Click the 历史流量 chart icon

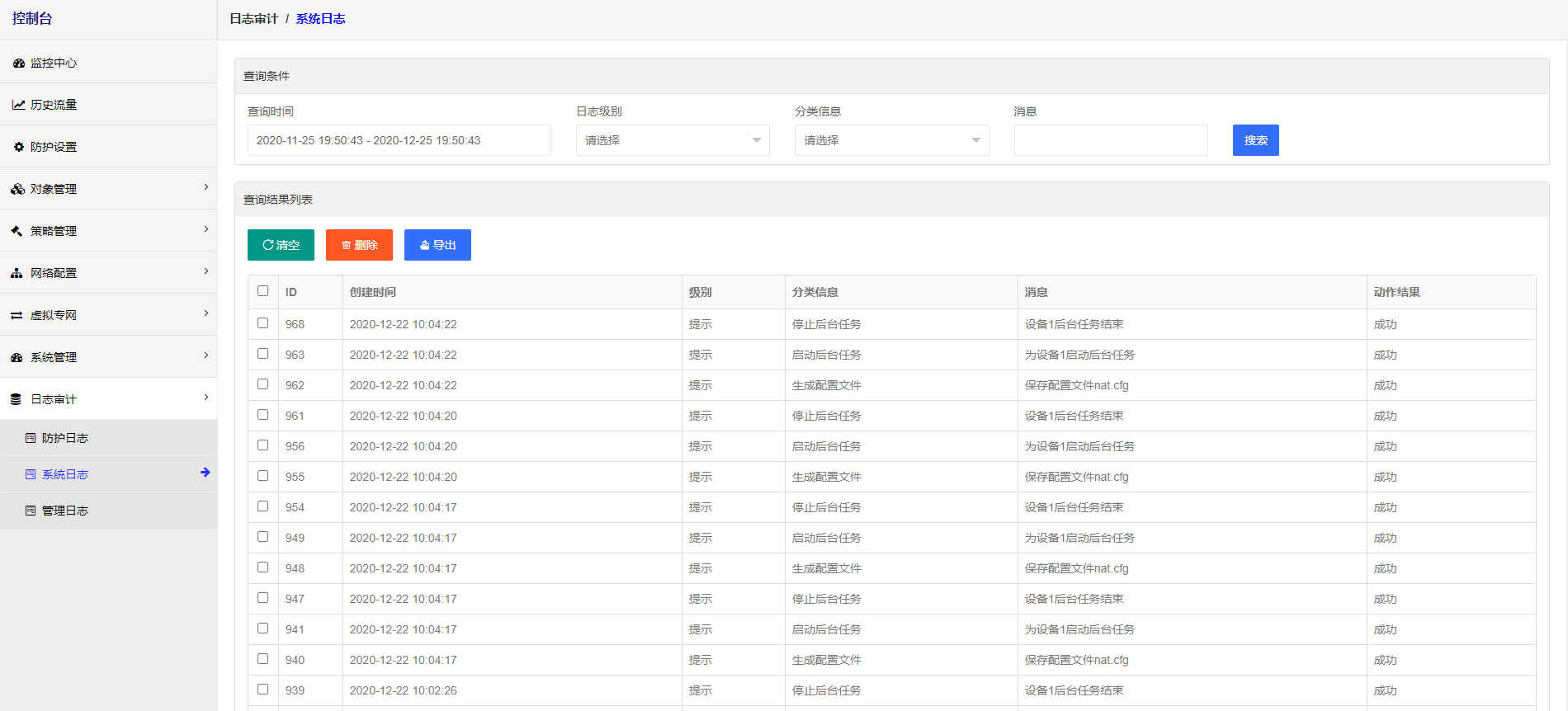18,105
